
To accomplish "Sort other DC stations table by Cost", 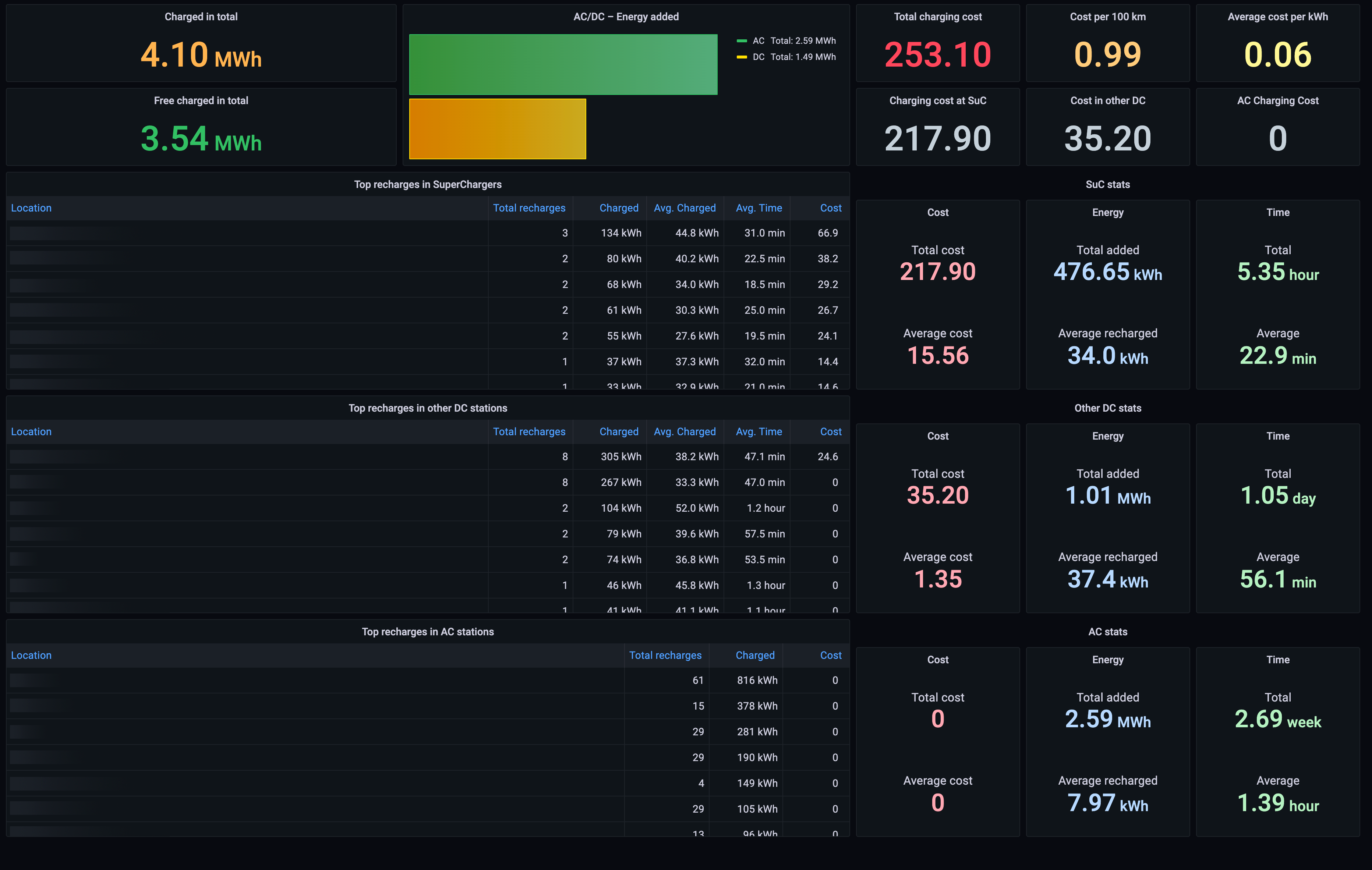I will click(x=830, y=432).
